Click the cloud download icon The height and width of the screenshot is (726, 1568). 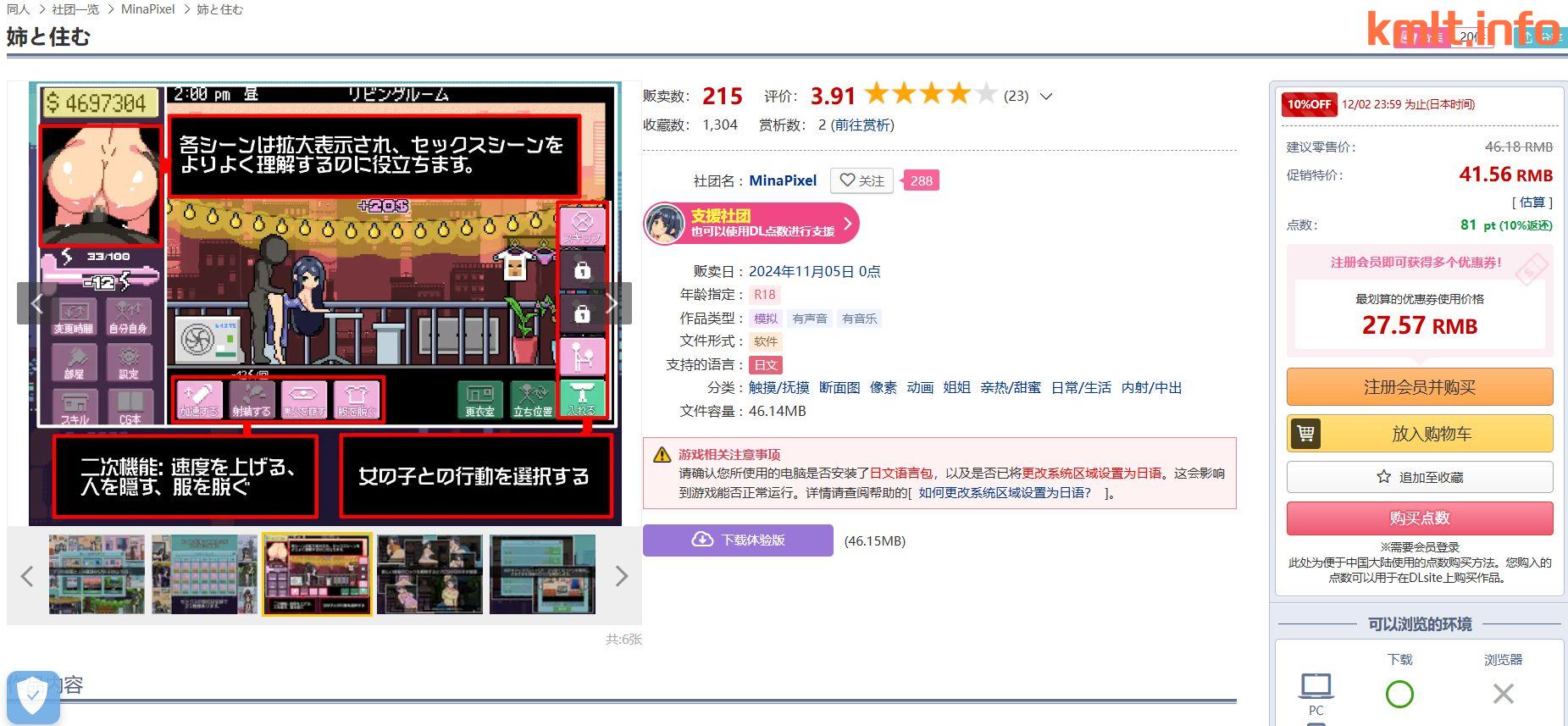pyautogui.click(x=703, y=540)
